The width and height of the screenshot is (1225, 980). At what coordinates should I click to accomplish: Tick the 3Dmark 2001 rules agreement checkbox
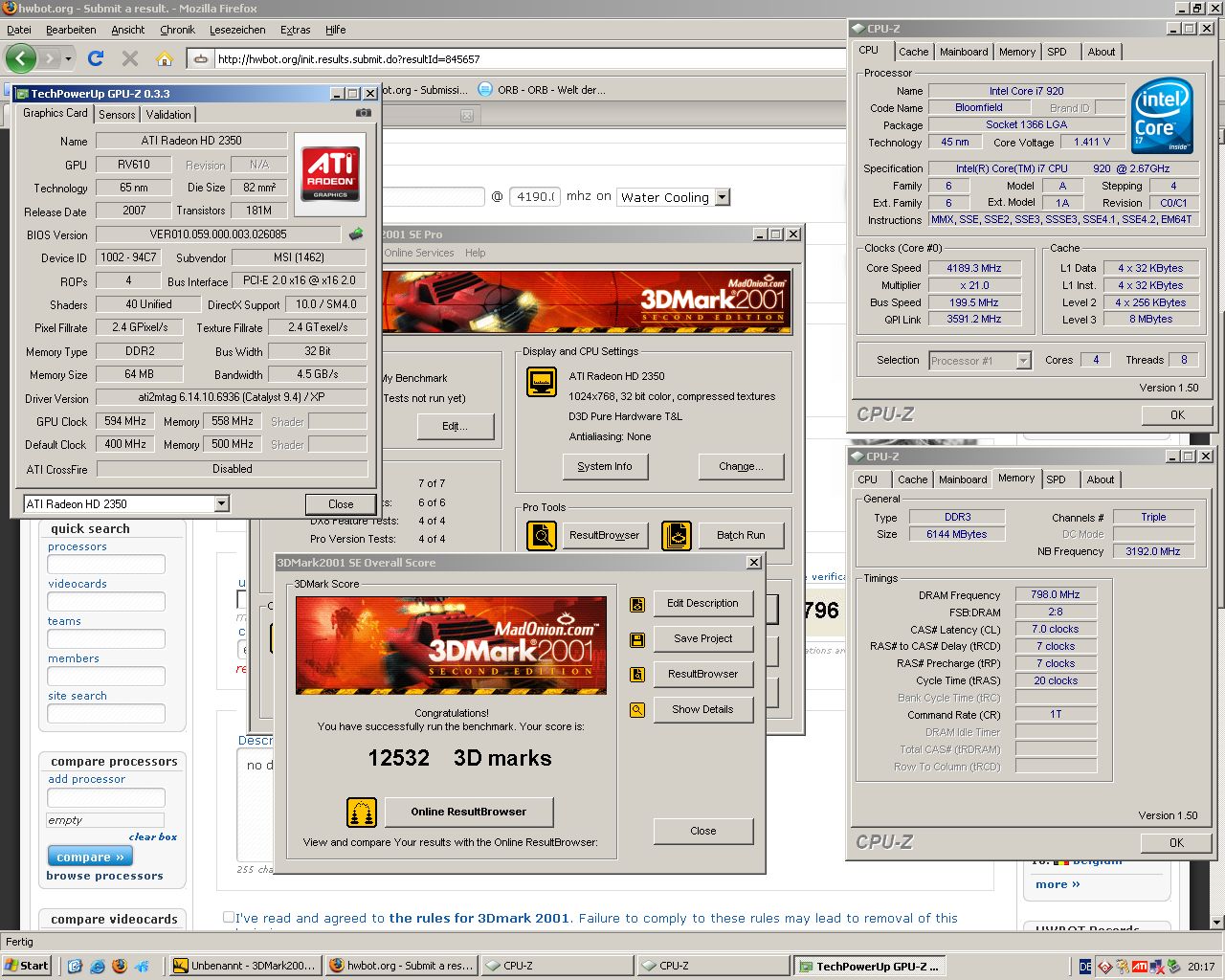[x=229, y=917]
